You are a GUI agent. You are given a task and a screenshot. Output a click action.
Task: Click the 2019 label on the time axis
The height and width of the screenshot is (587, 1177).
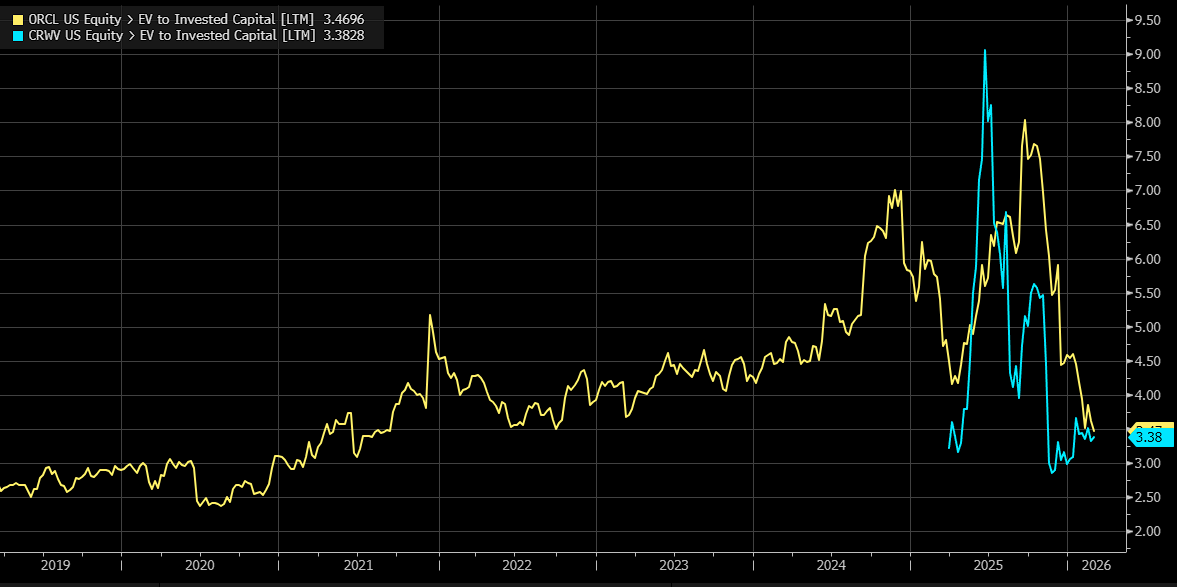58,564
